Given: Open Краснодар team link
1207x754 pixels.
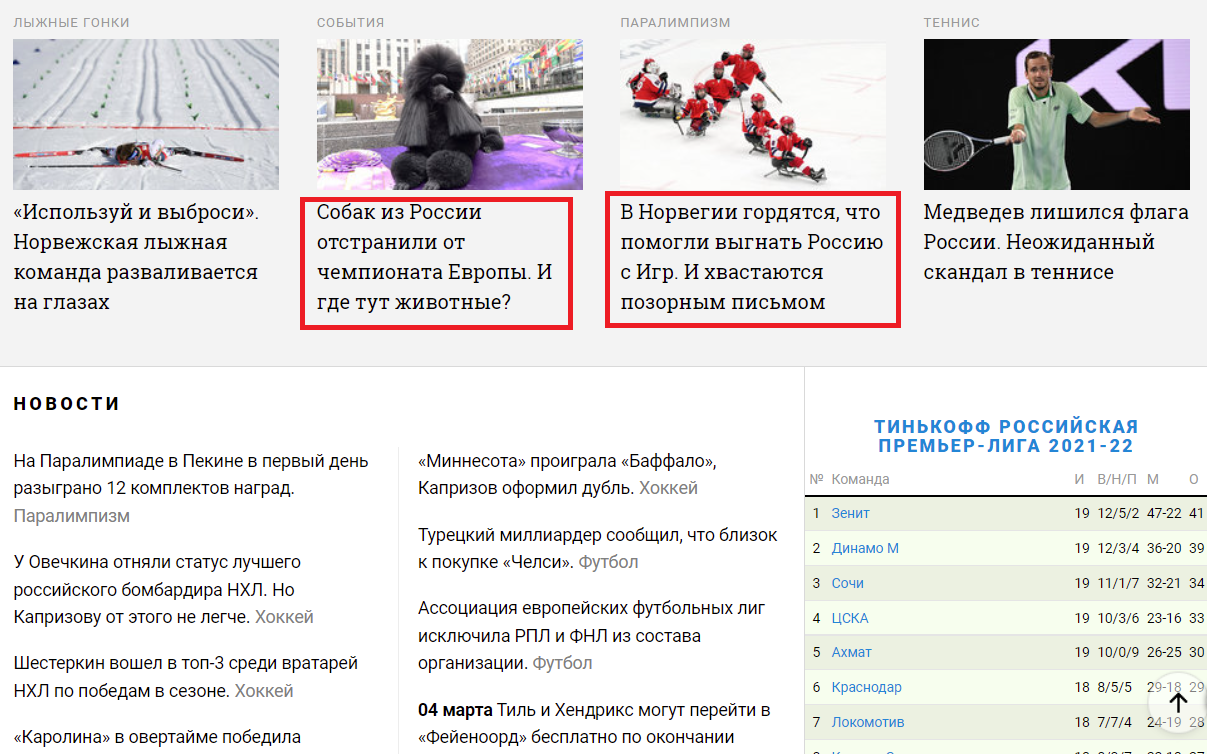Looking at the screenshot, I should [866, 687].
